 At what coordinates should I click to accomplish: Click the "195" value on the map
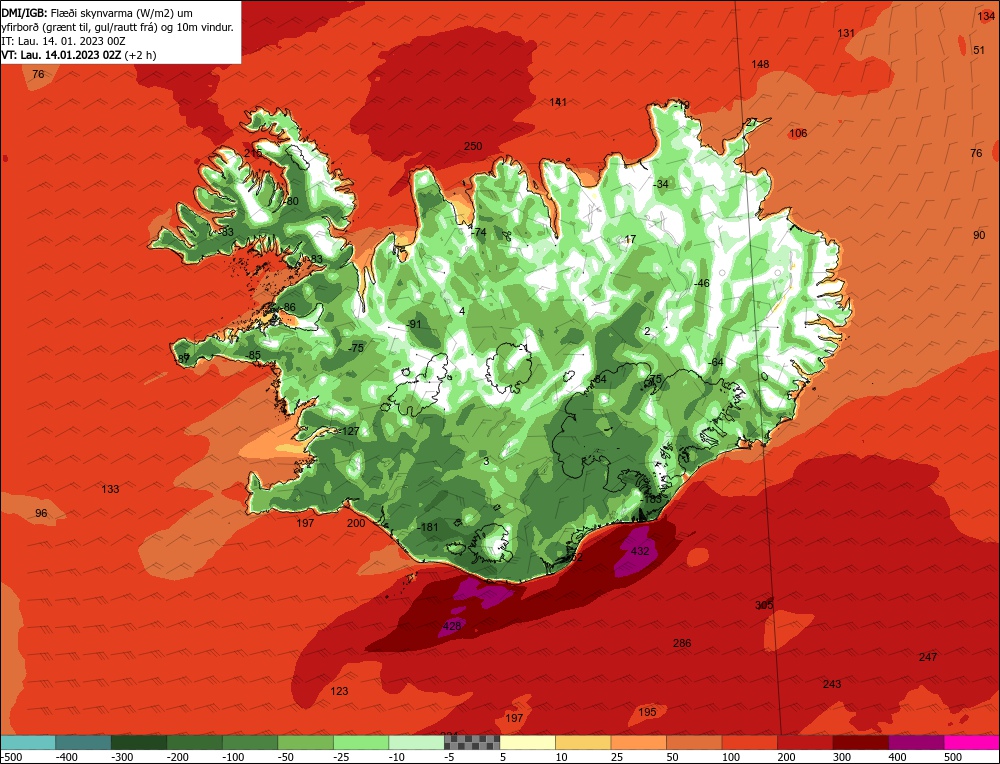coord(647,712)
